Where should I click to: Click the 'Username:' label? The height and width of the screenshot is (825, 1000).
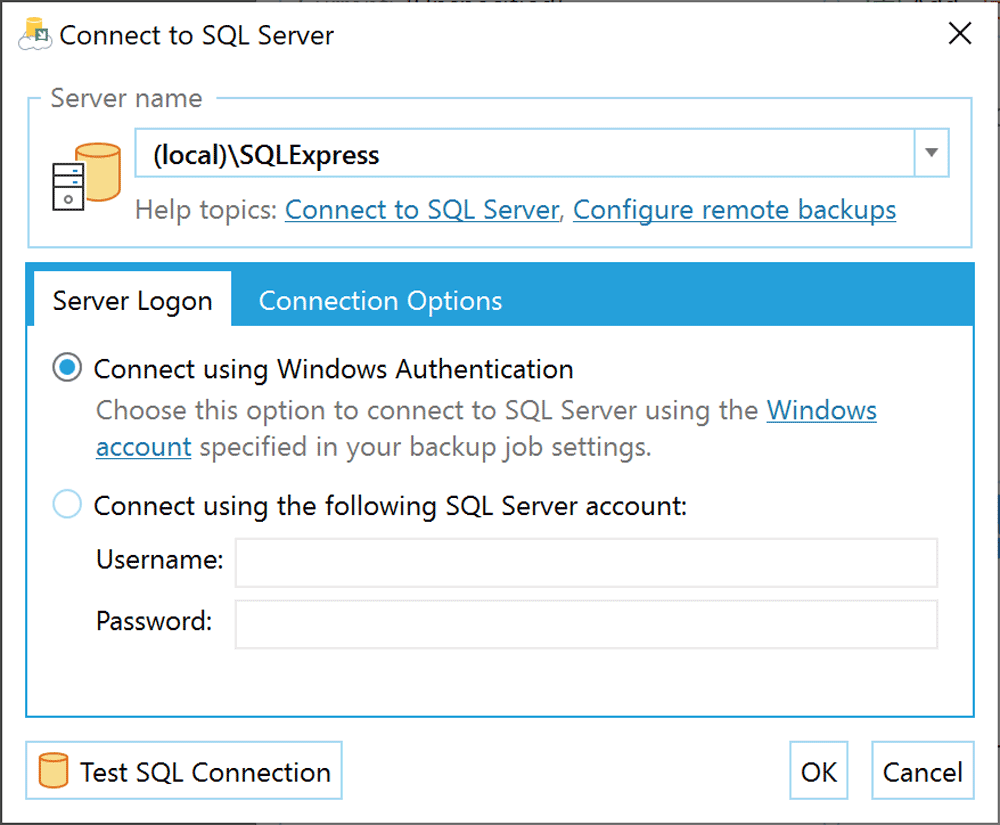click(x=160, y=559)
